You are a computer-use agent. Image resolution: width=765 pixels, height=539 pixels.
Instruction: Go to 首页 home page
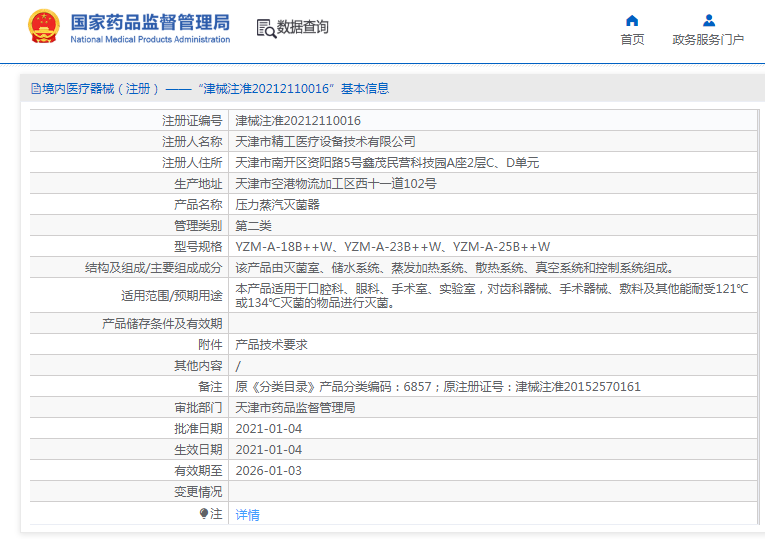click(632, 40)
